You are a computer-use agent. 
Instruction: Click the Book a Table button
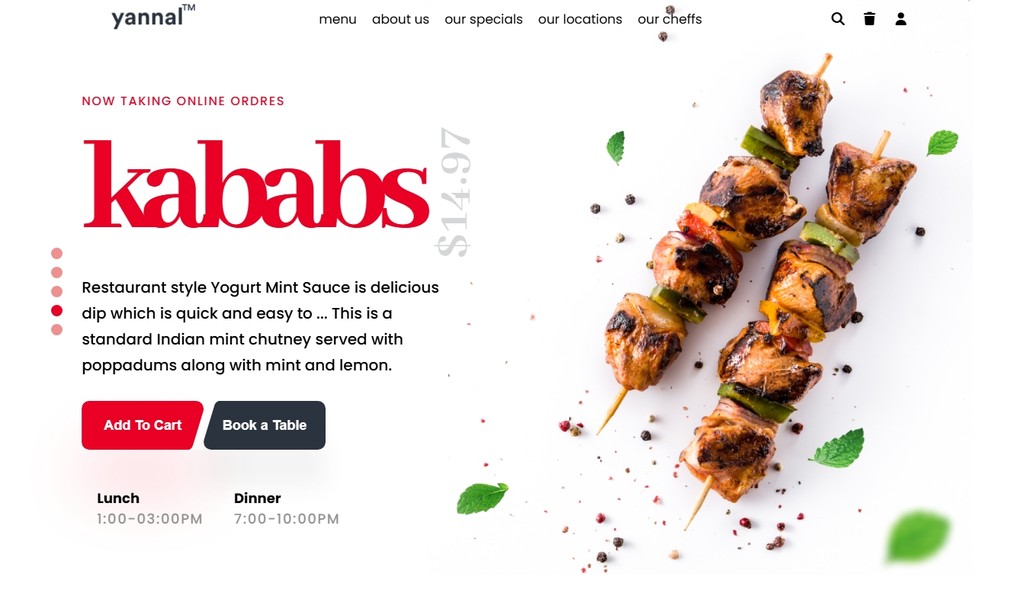click(x=264, y=425)
